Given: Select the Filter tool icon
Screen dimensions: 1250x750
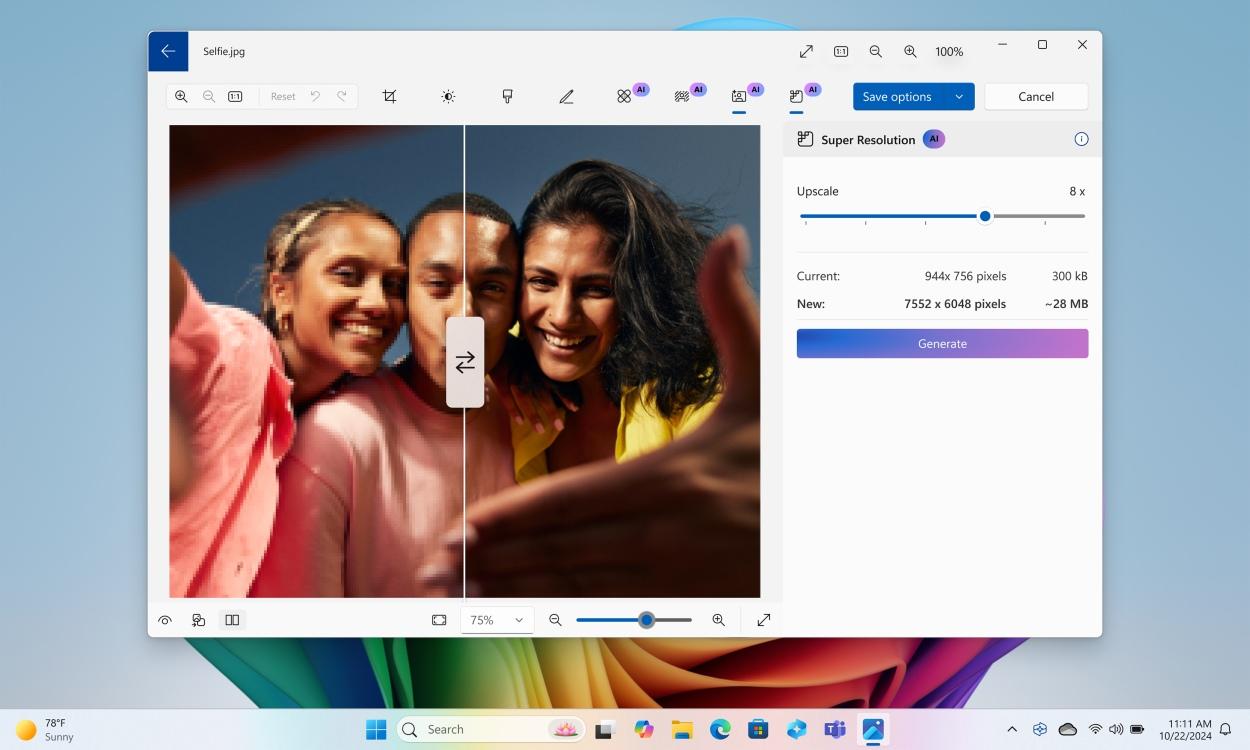Looking at the screenshot, I should tap(507, 96).
